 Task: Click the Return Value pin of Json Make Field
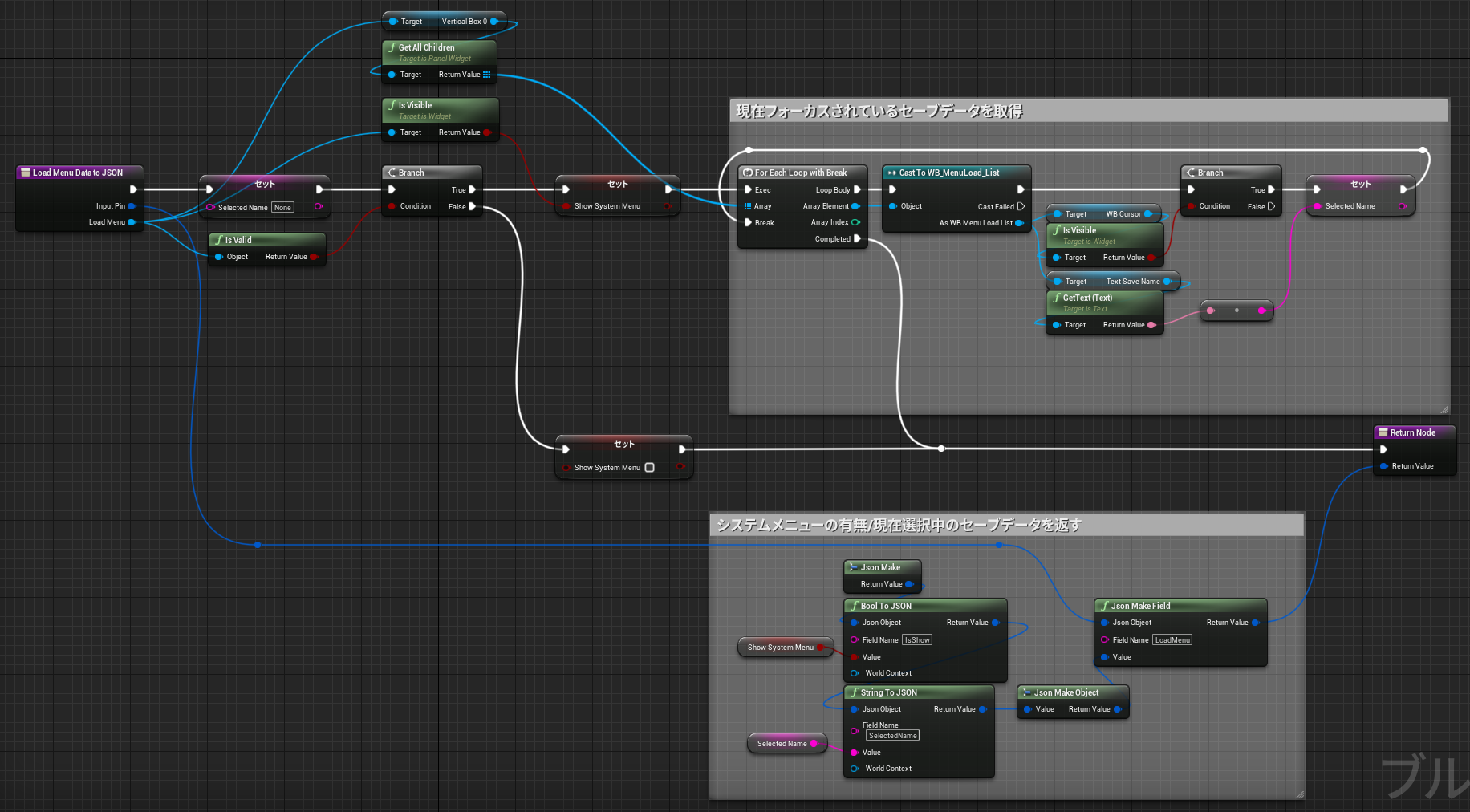coord(1255,623)
